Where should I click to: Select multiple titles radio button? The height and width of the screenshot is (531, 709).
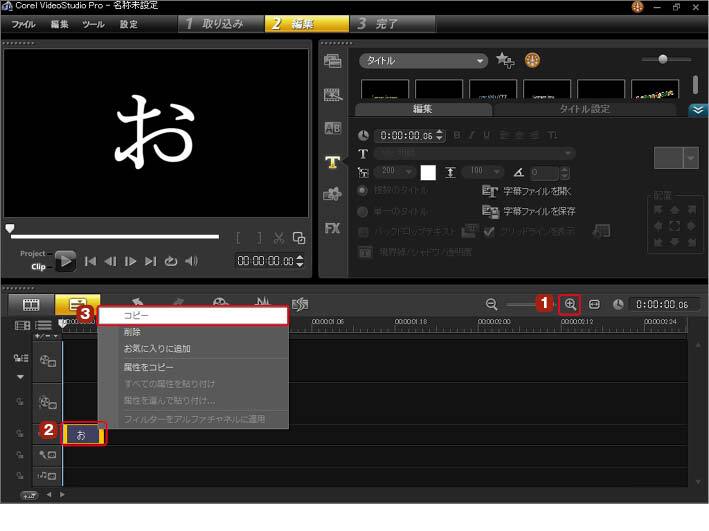pos(363,190)
